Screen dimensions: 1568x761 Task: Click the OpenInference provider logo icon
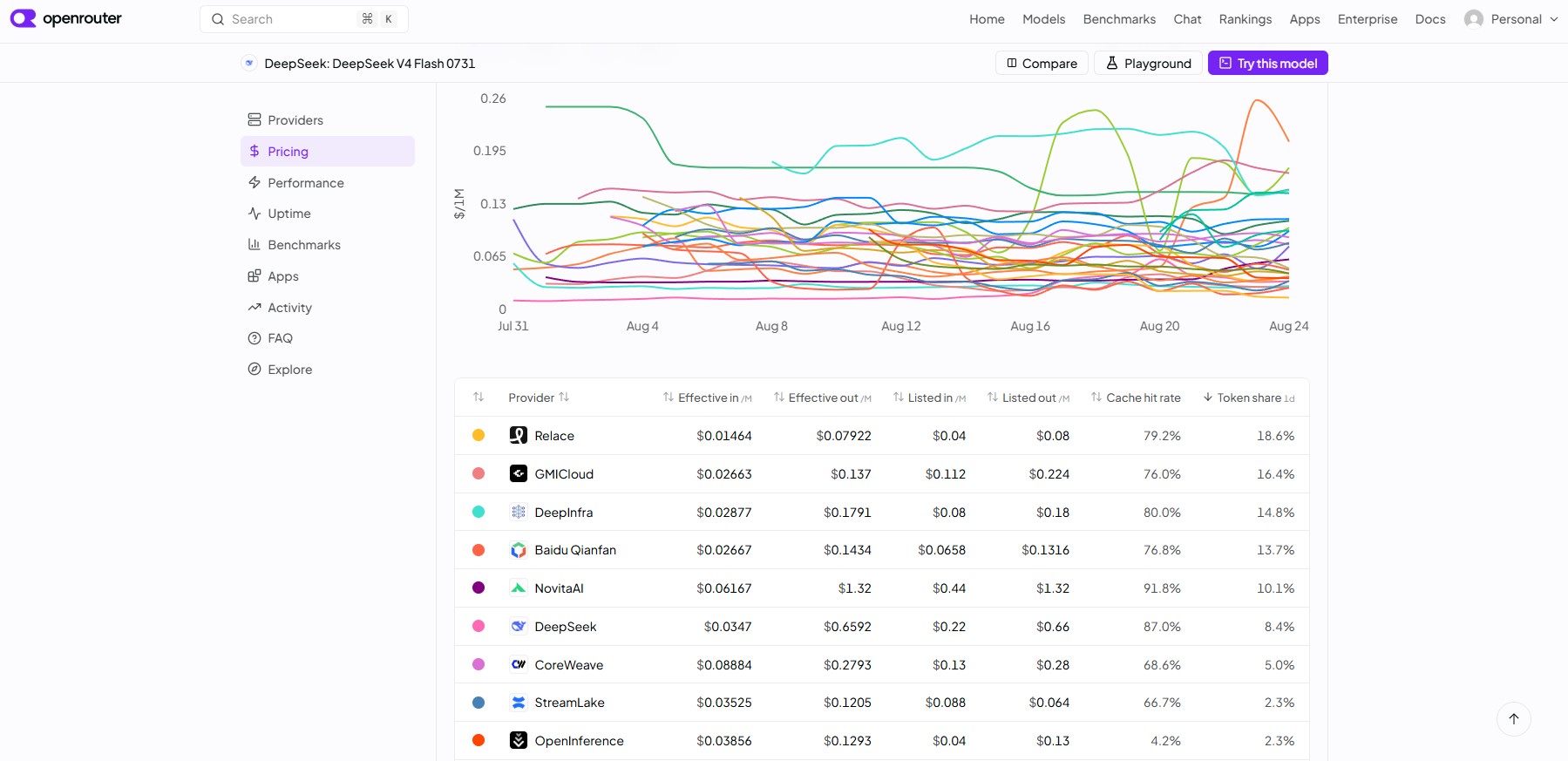point(519,740)
